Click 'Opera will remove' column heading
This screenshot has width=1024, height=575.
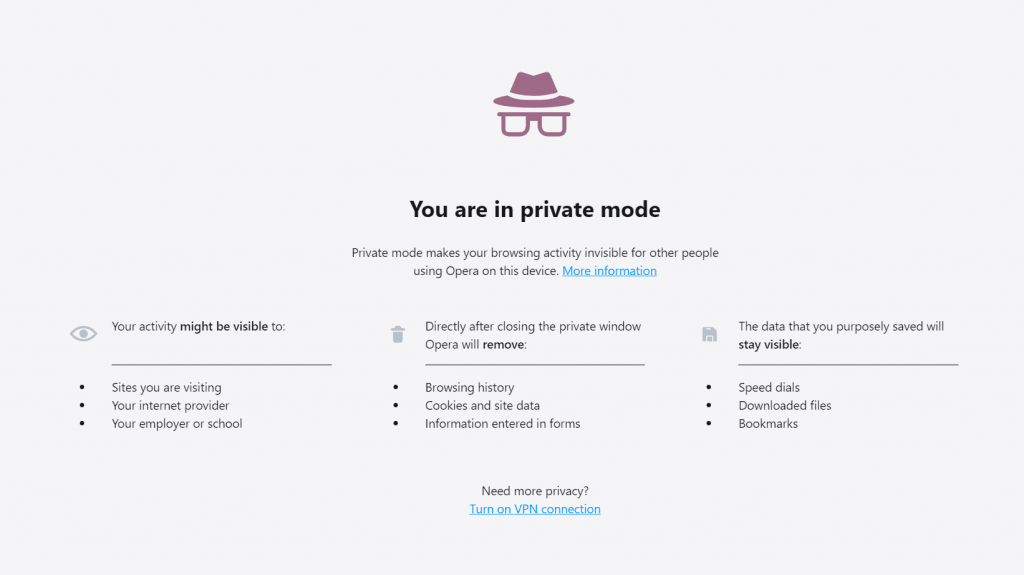click(x=533, y=335)
